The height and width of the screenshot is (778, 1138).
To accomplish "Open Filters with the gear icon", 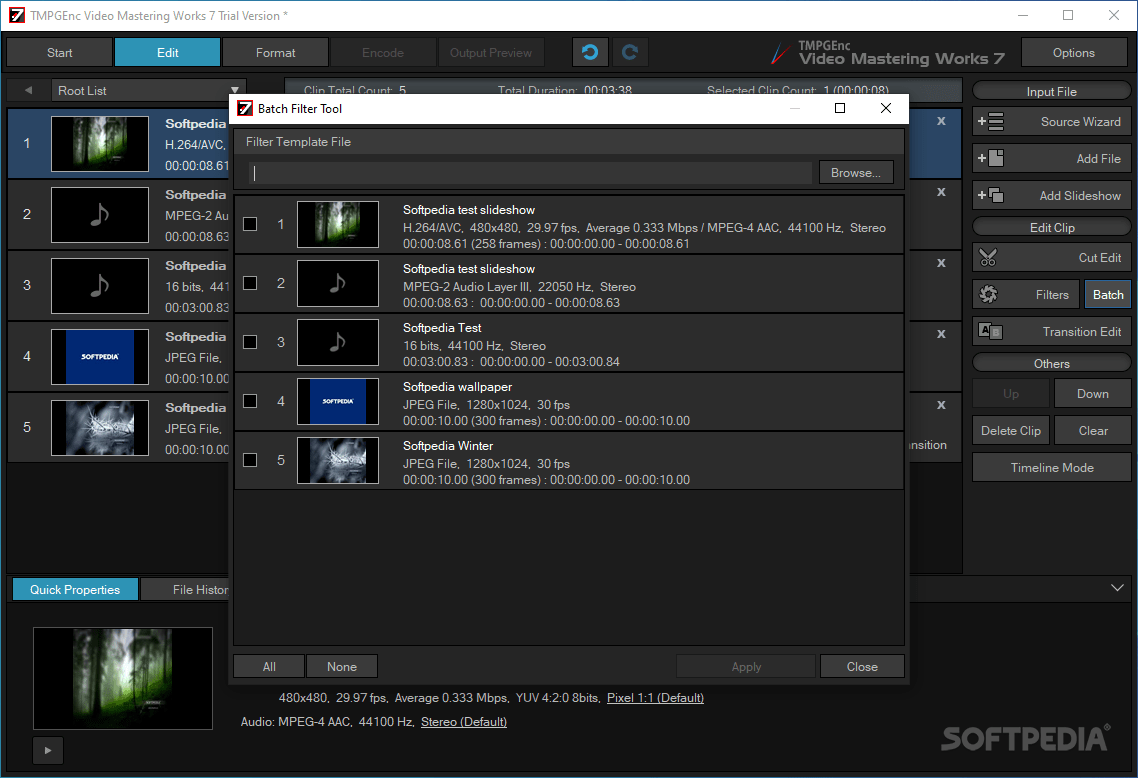I will click(x=1026, y=295).
